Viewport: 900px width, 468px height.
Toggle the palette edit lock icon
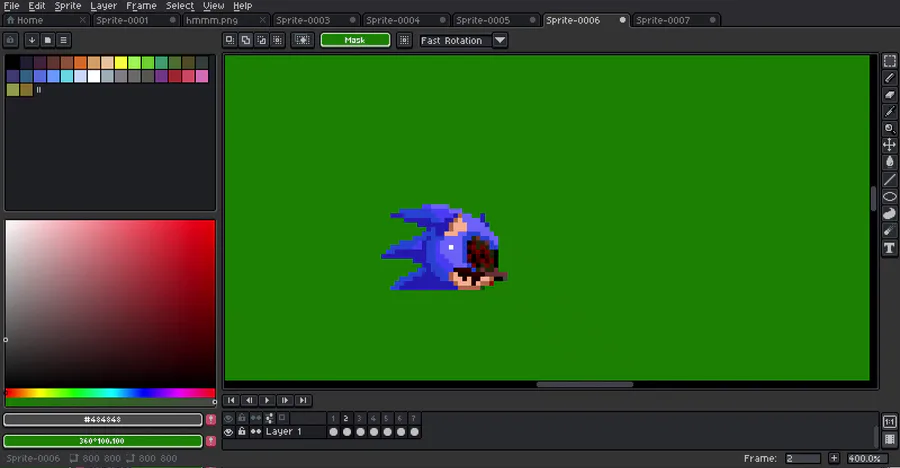pyautogui.click(x=11, y=40)
